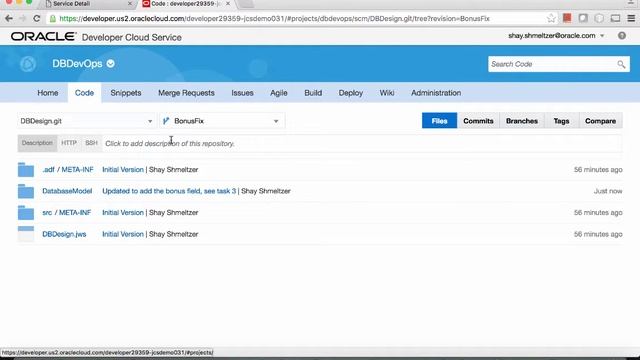Close the Service Detail browser tab
This screenshot has width=640, height=360.
pyautogui.click(x=130, y=4)
